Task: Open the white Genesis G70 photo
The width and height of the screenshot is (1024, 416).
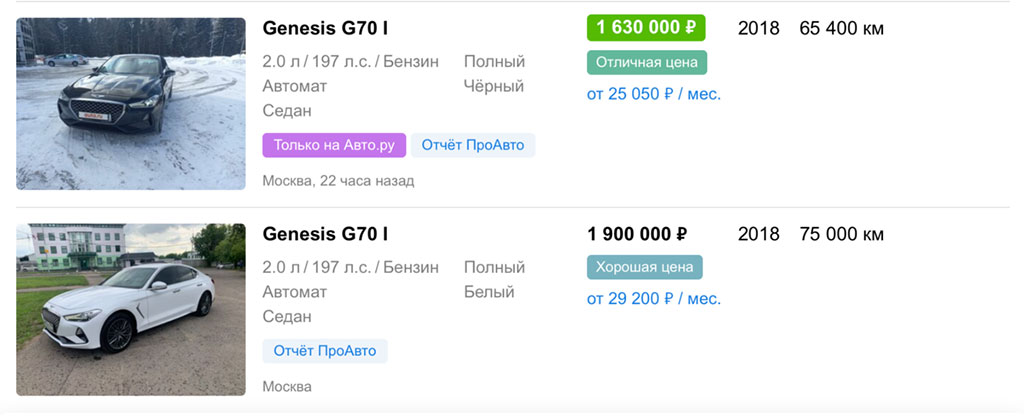Action: pyautogui.click(x=130, y=309)
